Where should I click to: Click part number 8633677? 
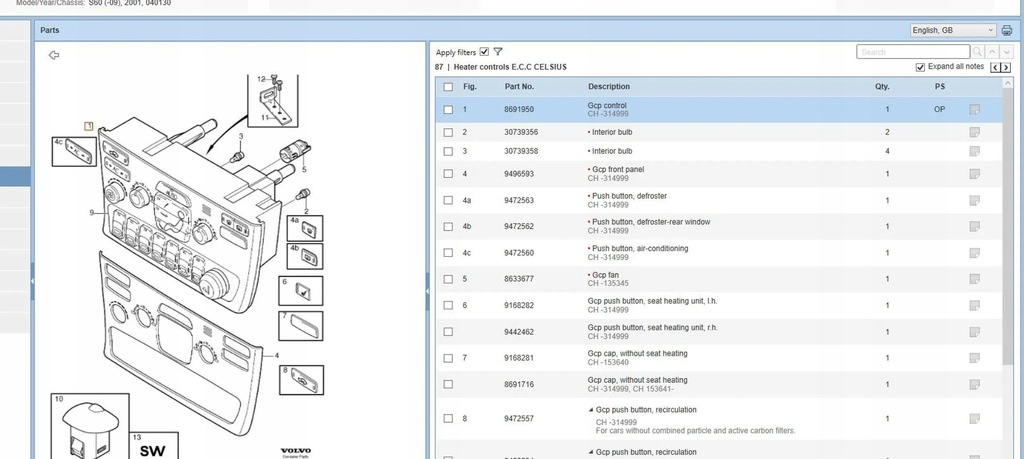519,279
